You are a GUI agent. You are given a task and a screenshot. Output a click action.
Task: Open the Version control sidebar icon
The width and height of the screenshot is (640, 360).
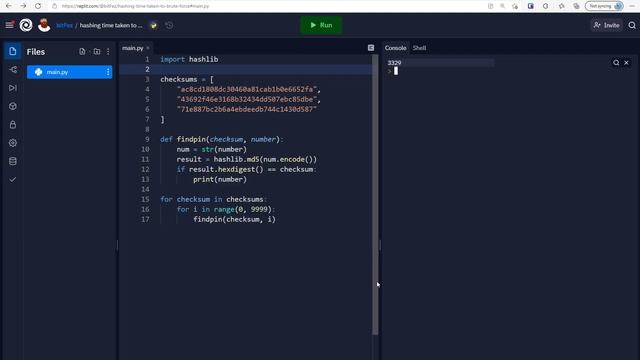click(x=13, y=69)
